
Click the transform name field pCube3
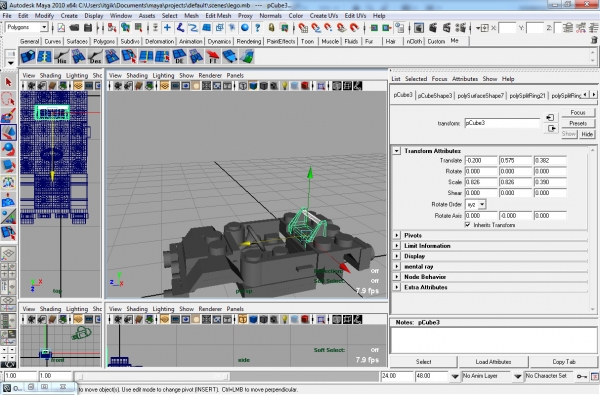click(x=502, y=123)
